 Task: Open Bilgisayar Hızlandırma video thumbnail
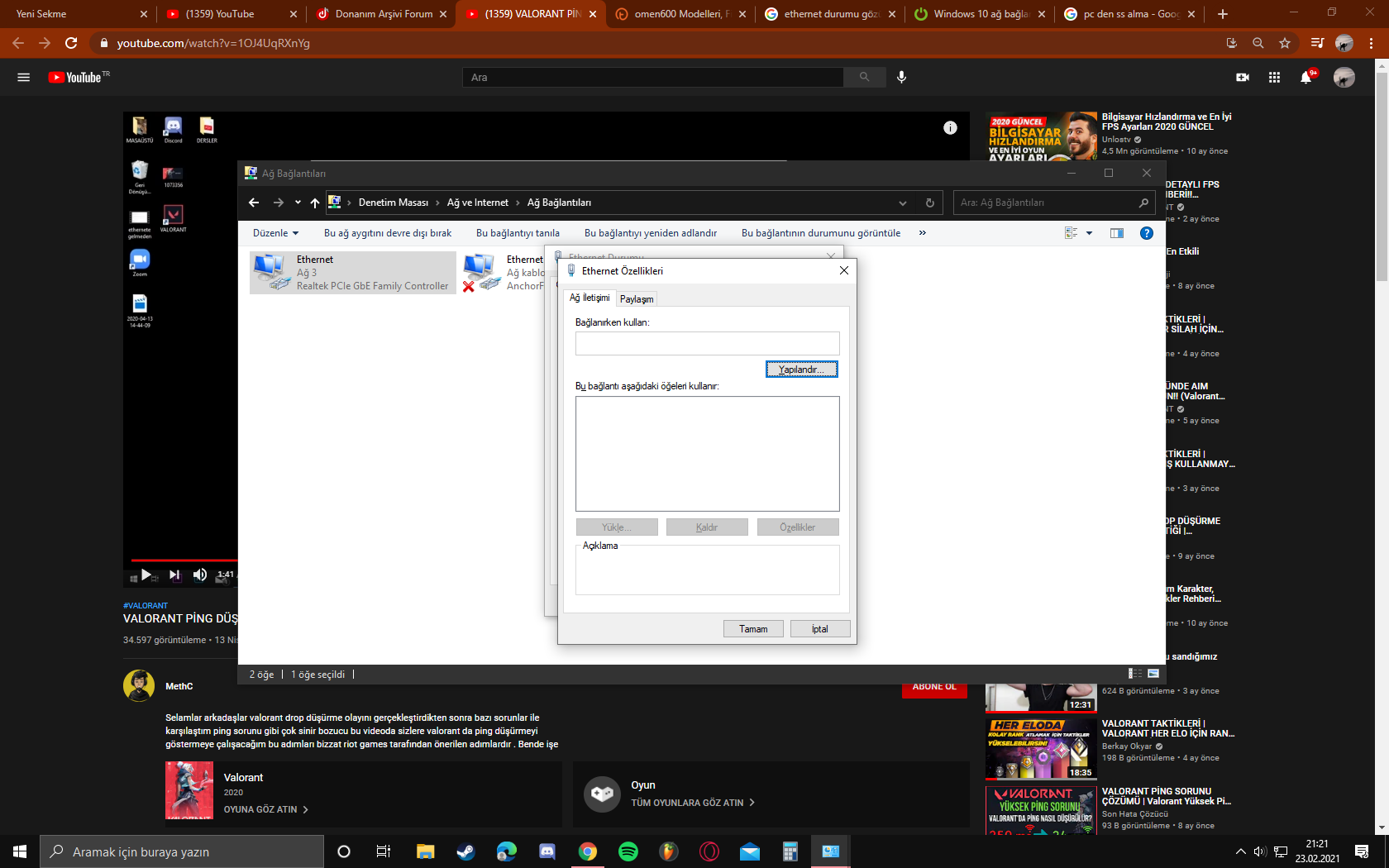[1041, 136]
